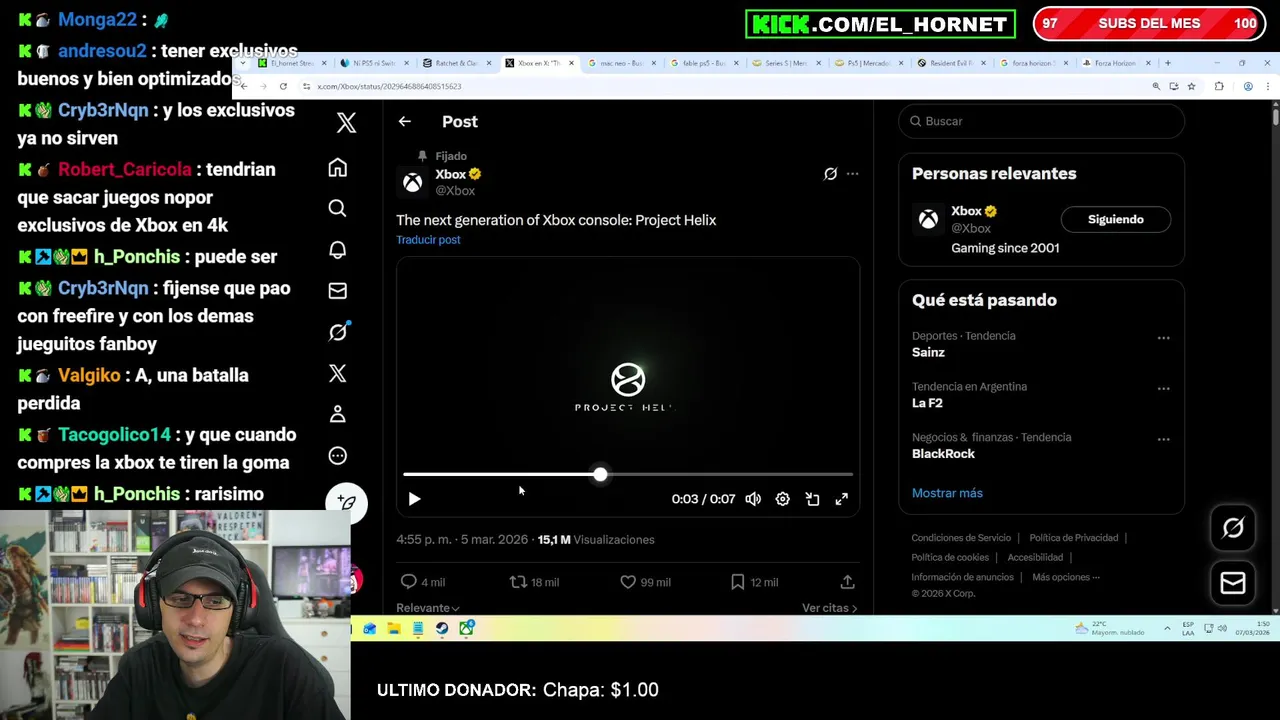Screen dimensions: 1280x720
Task: Open more options for the La F2 trend
Action: [1163, 388]
